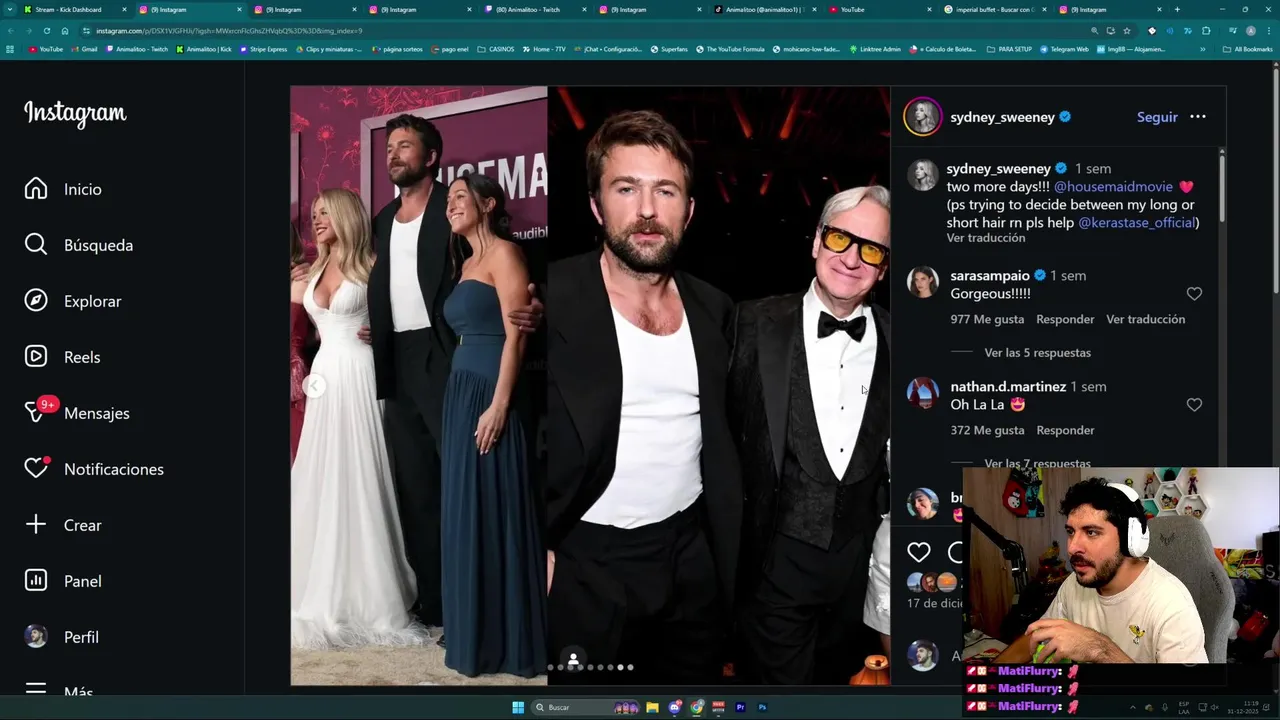
Task: Click the browser reload icon
Action: 46,31
